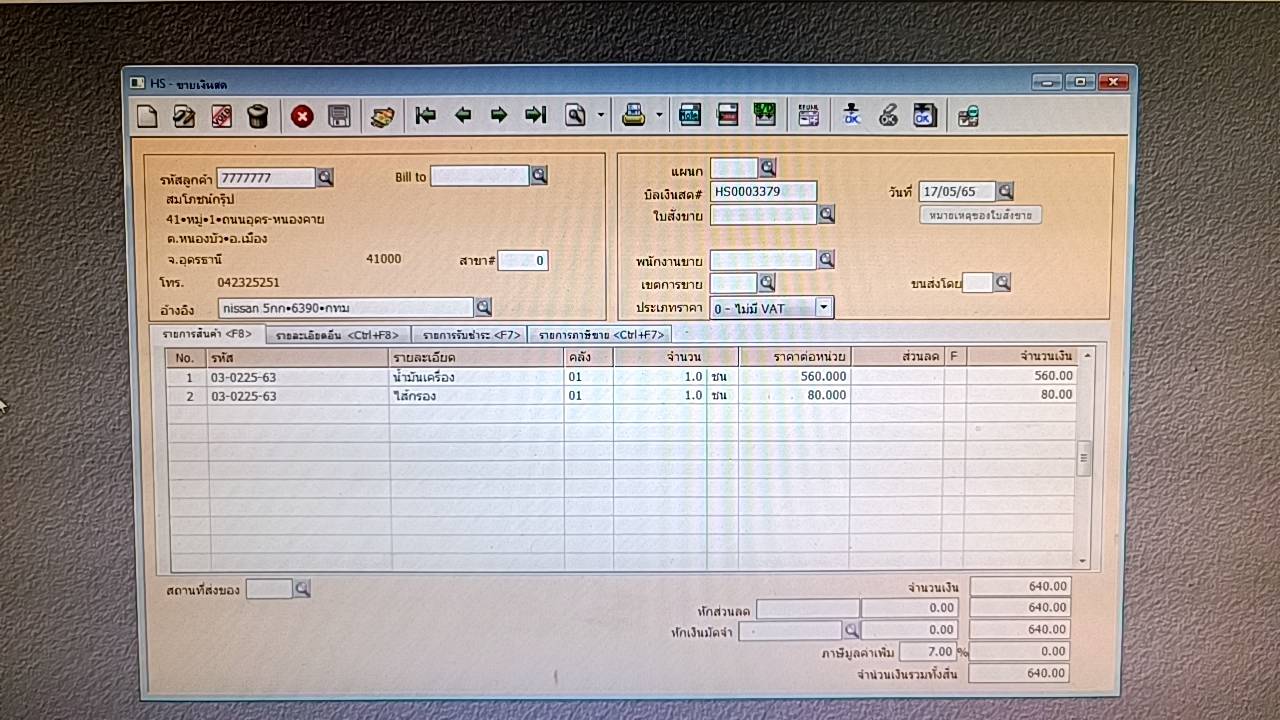Screen dimensions: 1280x720
Task: Click the Recur toolbar icon
Action: coord(808,116)
